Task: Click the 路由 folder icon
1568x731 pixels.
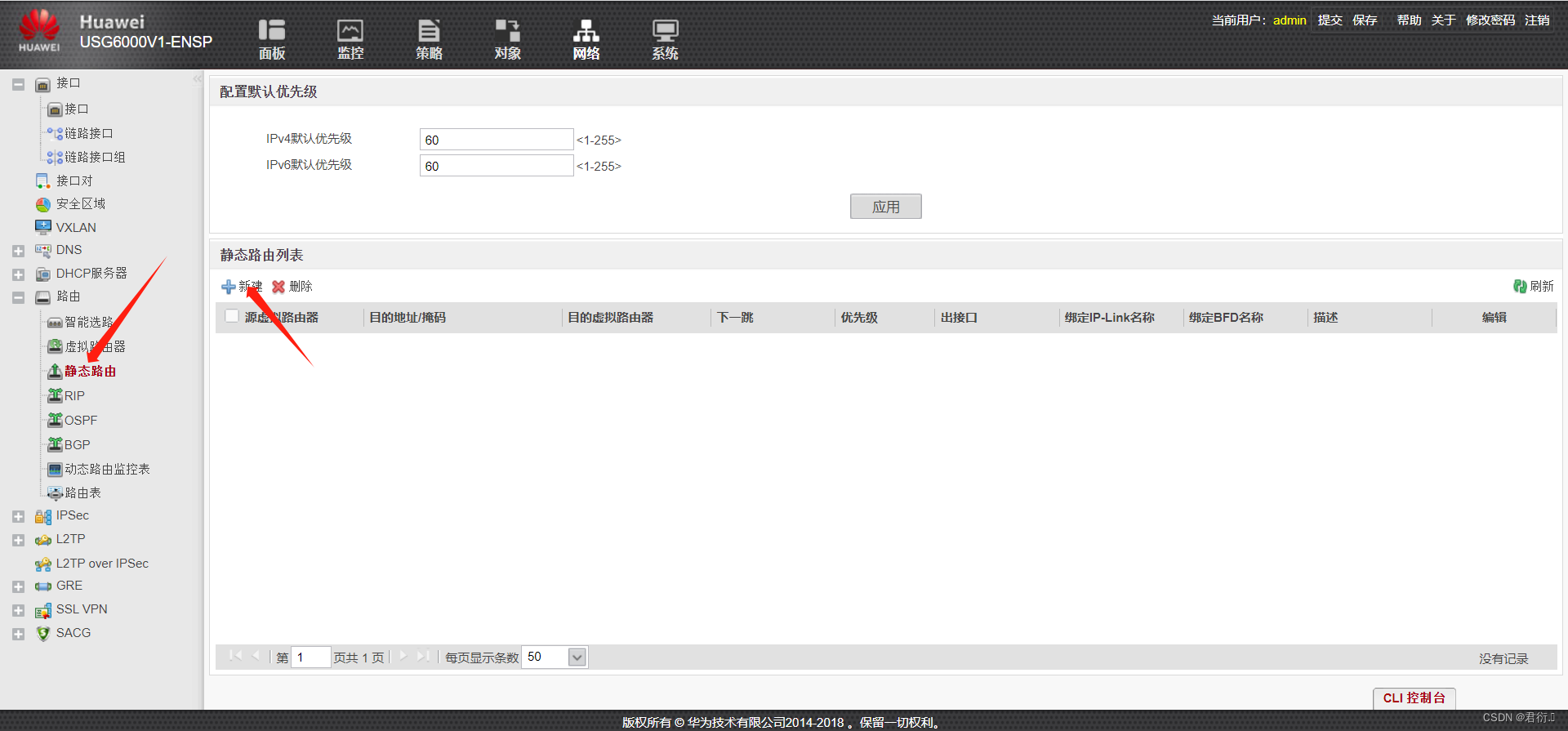Action: point(43,296)
